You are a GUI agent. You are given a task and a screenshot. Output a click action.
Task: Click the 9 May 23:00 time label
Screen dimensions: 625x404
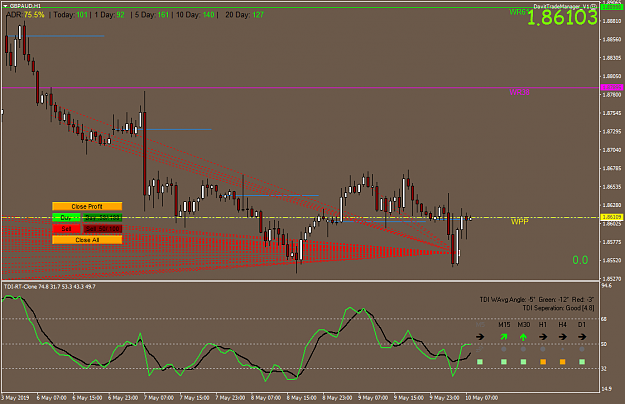pos(444,398)
